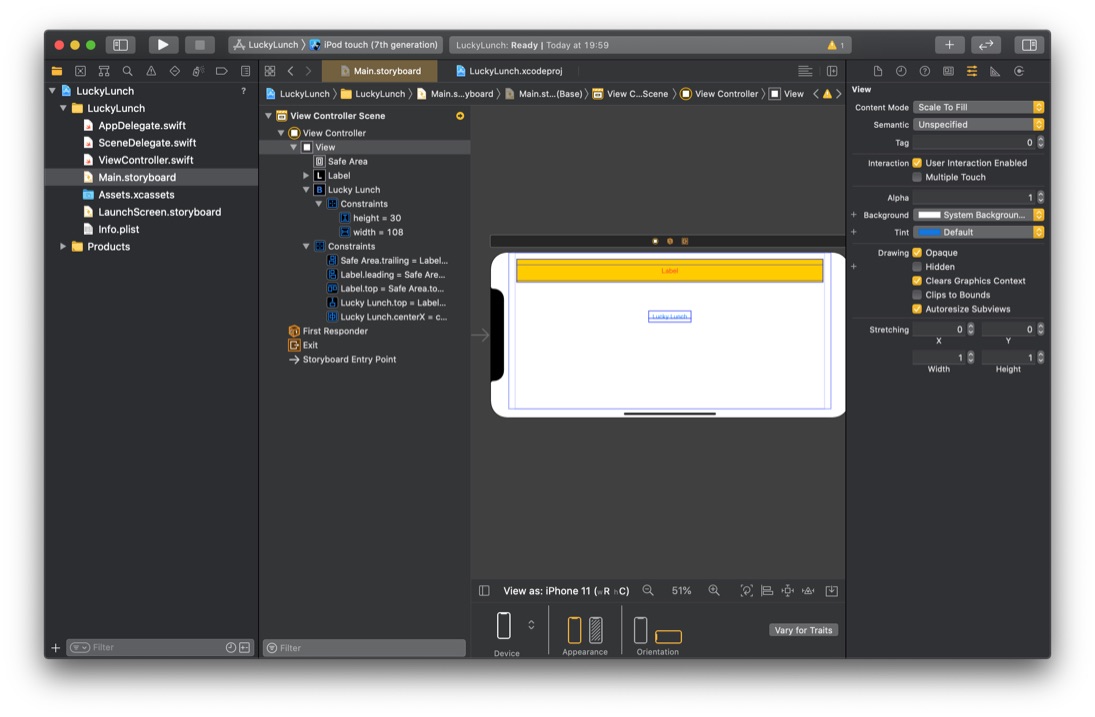This screenshot has height=717, width=1095.
Task: Open Resolve Auto Layout Issues menu
Action: coord(808,591)
